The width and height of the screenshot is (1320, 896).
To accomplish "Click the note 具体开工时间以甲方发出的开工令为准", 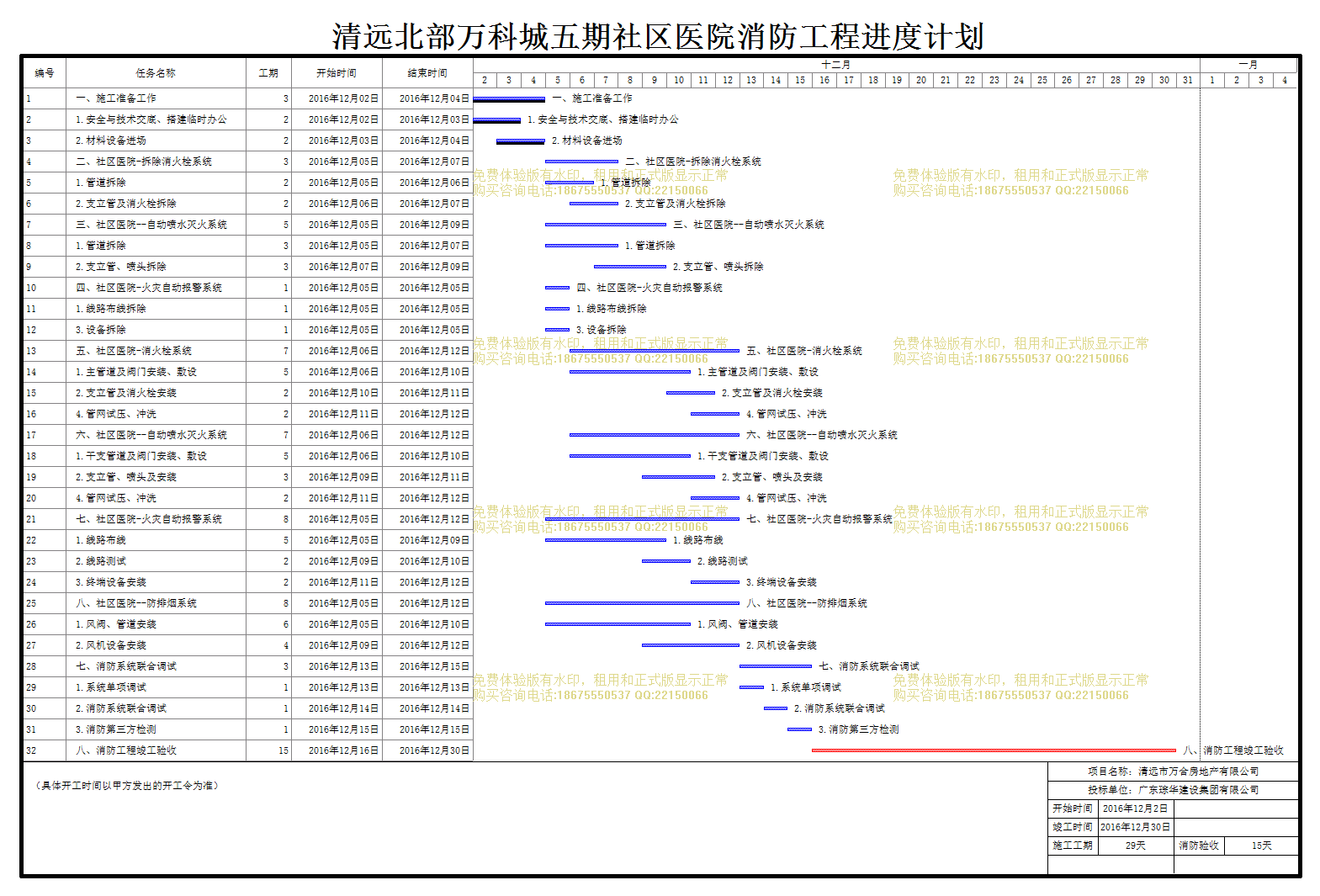I will pos(128,786).
